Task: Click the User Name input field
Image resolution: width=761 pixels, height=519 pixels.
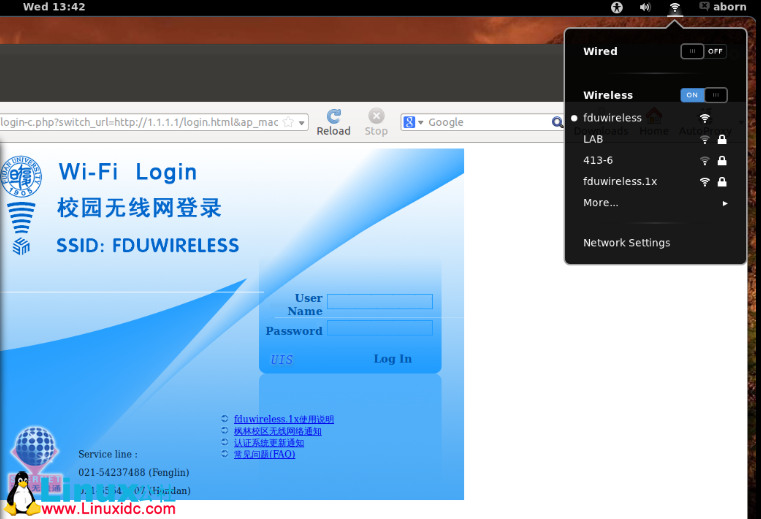Action: click(x=379, y=301)
